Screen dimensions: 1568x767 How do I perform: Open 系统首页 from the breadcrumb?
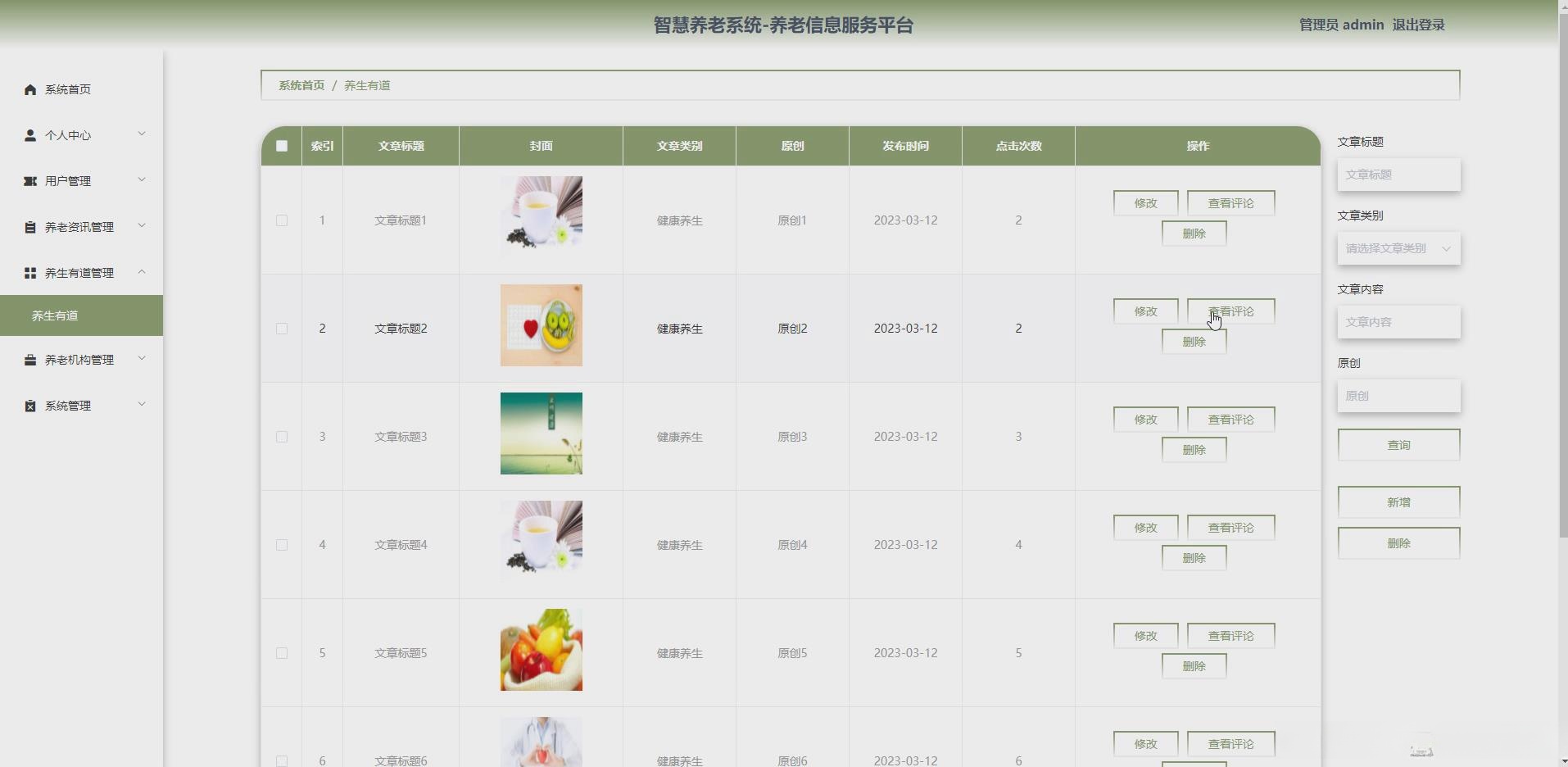pos(301,84)
